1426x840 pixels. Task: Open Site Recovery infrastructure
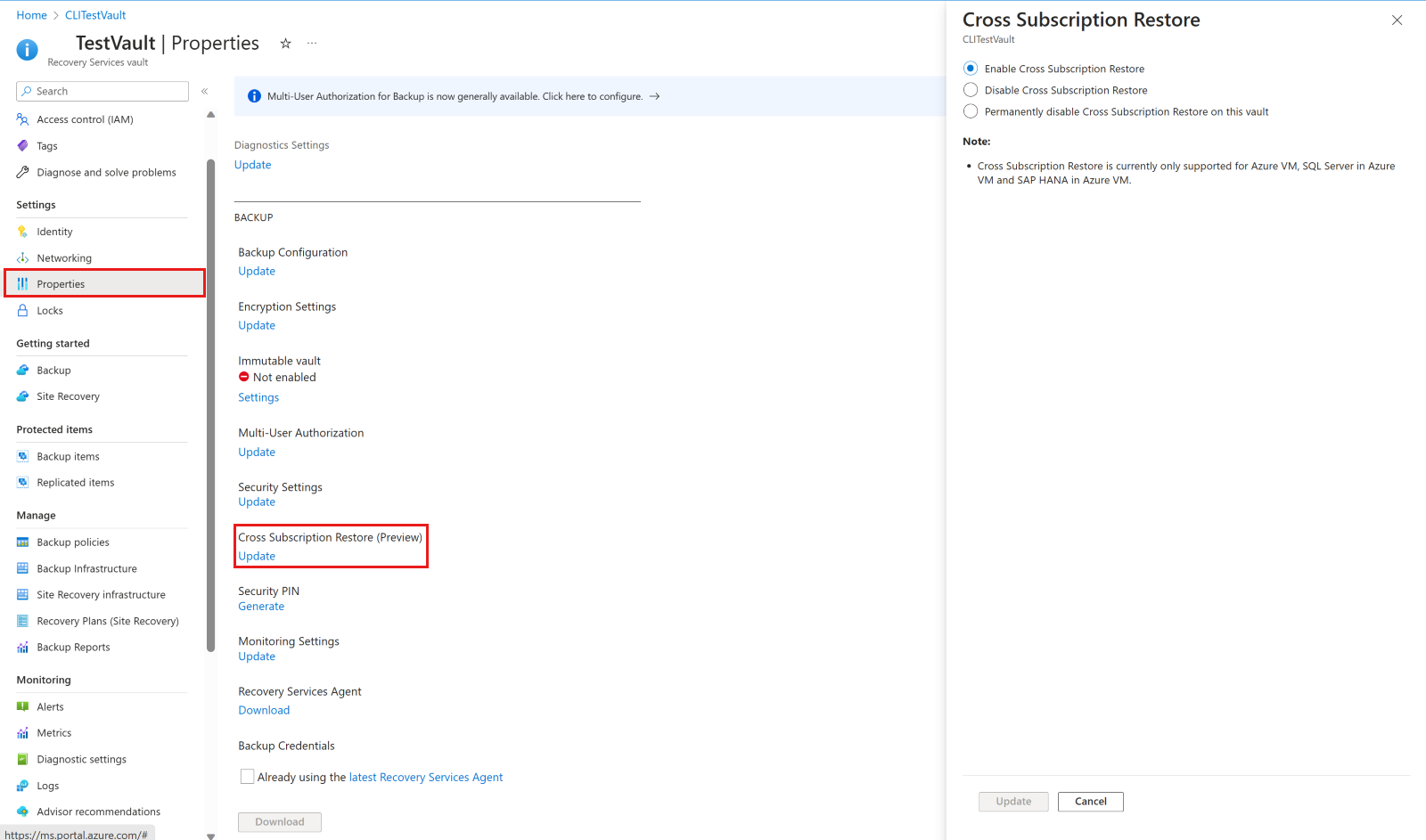101,594
